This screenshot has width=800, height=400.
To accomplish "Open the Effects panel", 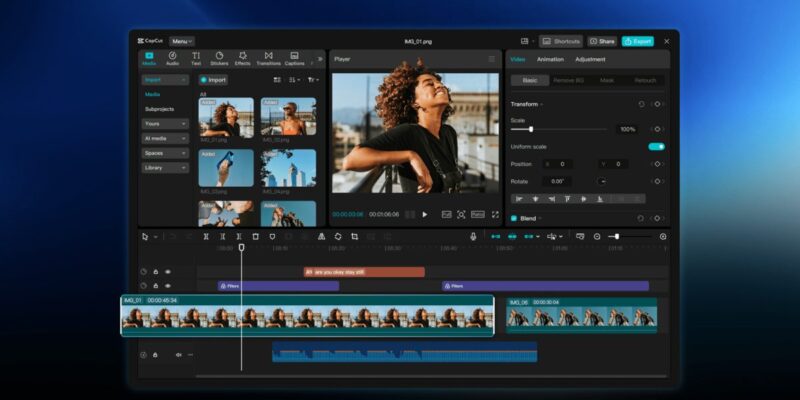I will pos(242,59).
